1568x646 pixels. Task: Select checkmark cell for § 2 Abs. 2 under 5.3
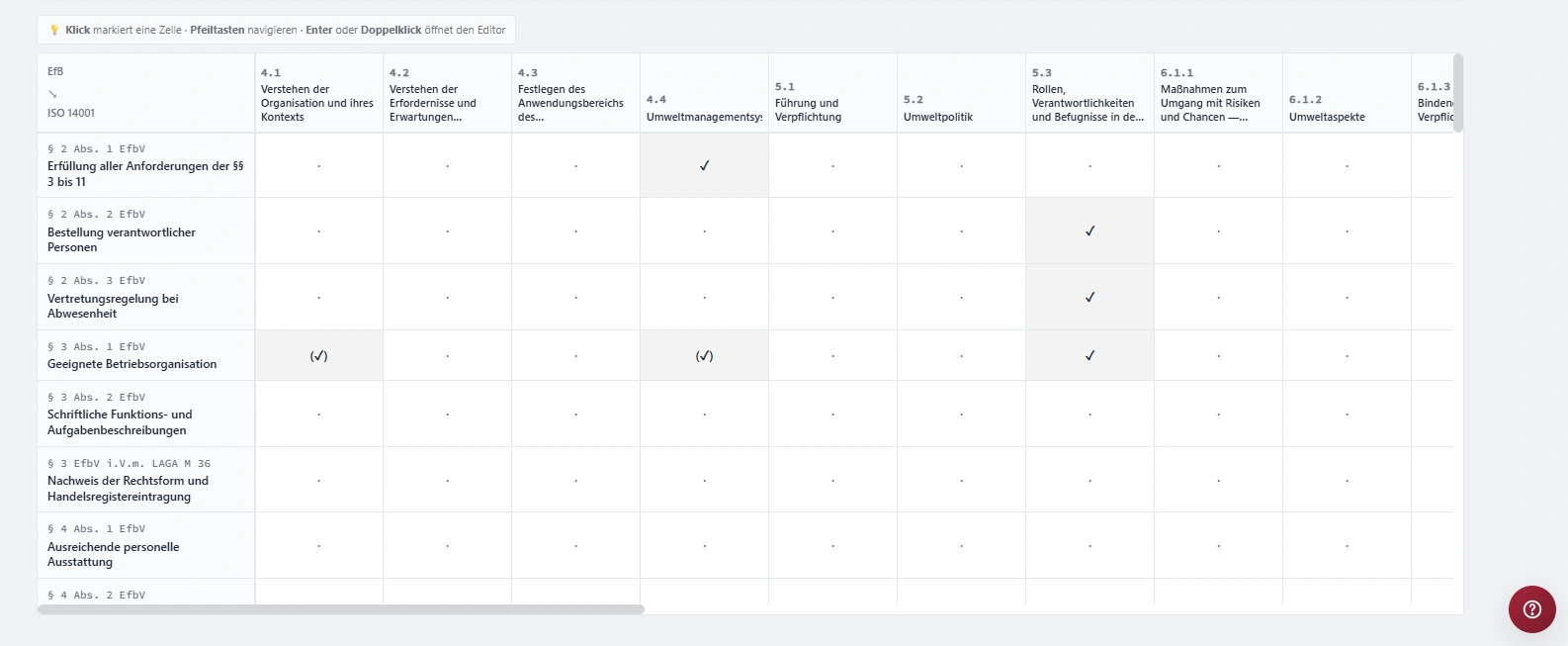point(1089,231)
